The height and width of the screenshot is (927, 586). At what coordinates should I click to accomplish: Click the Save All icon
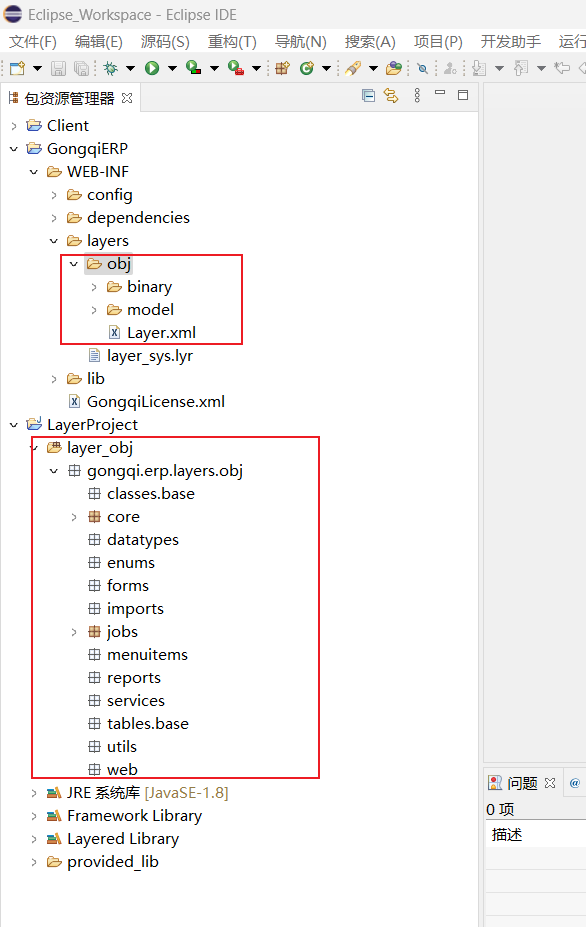80,69
